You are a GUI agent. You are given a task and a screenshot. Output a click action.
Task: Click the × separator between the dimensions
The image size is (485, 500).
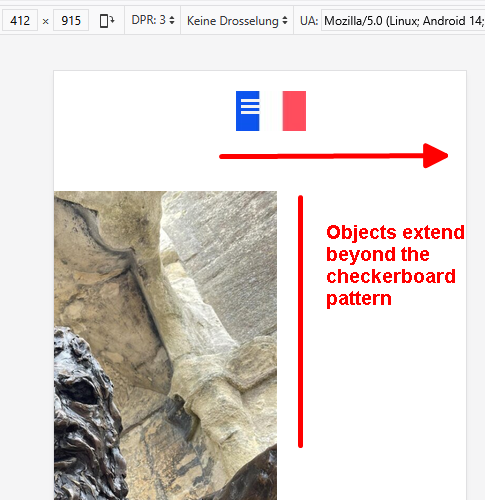[46, 21]
